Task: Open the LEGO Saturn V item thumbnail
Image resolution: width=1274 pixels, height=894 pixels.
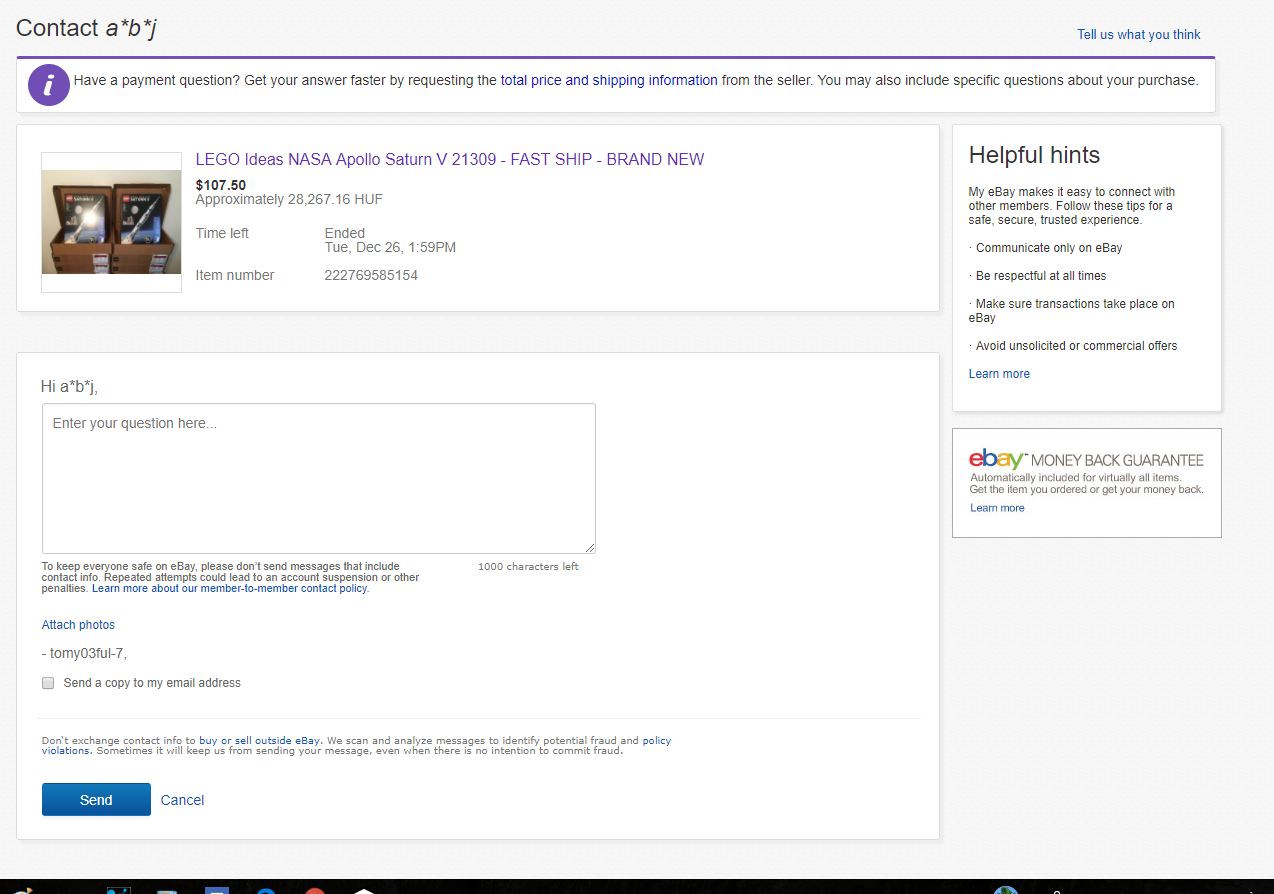Action: [111, 222]
